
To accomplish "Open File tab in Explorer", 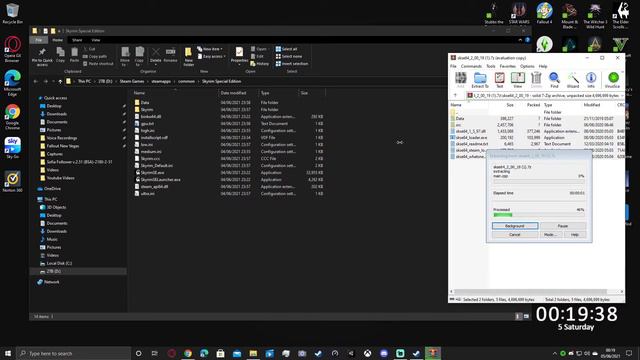I will [x=39, y=40].
